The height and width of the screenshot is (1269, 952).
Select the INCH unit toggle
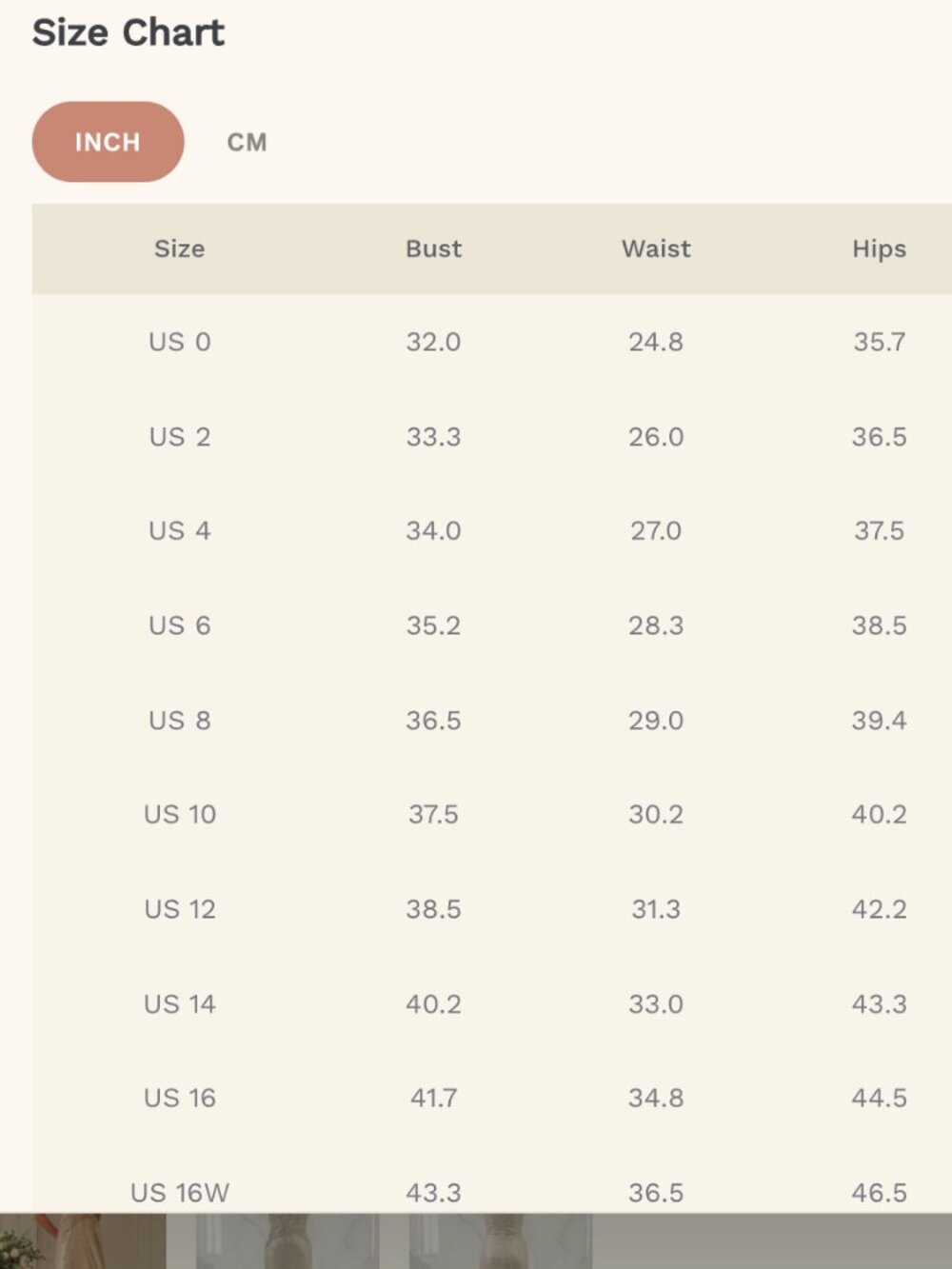tap(108, 142)
